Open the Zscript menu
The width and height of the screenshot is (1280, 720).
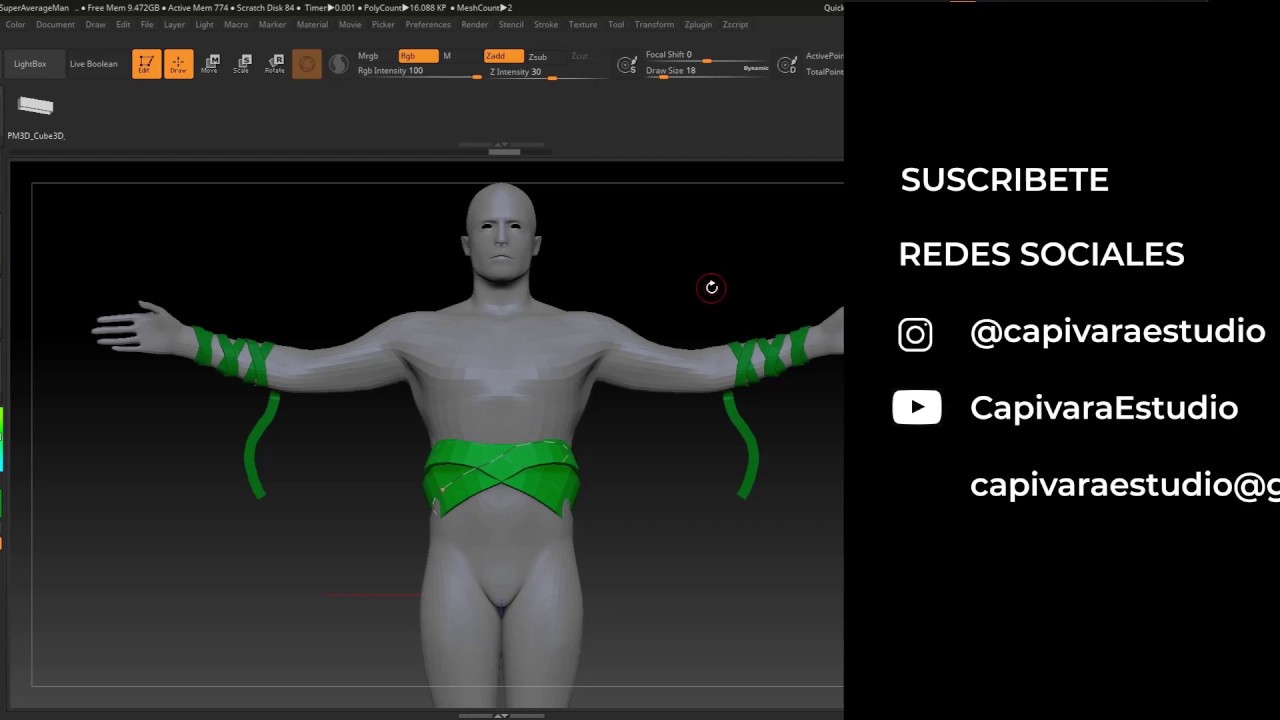735,24
